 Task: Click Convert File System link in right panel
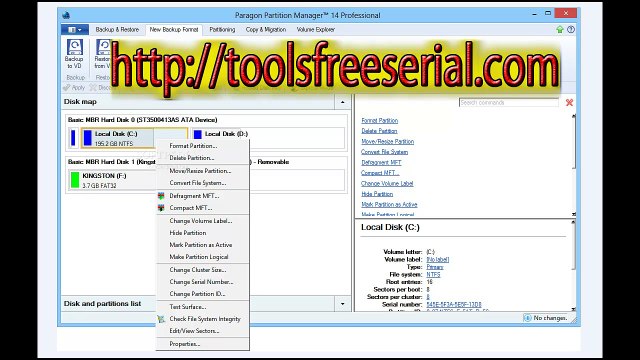click(384, 152)
